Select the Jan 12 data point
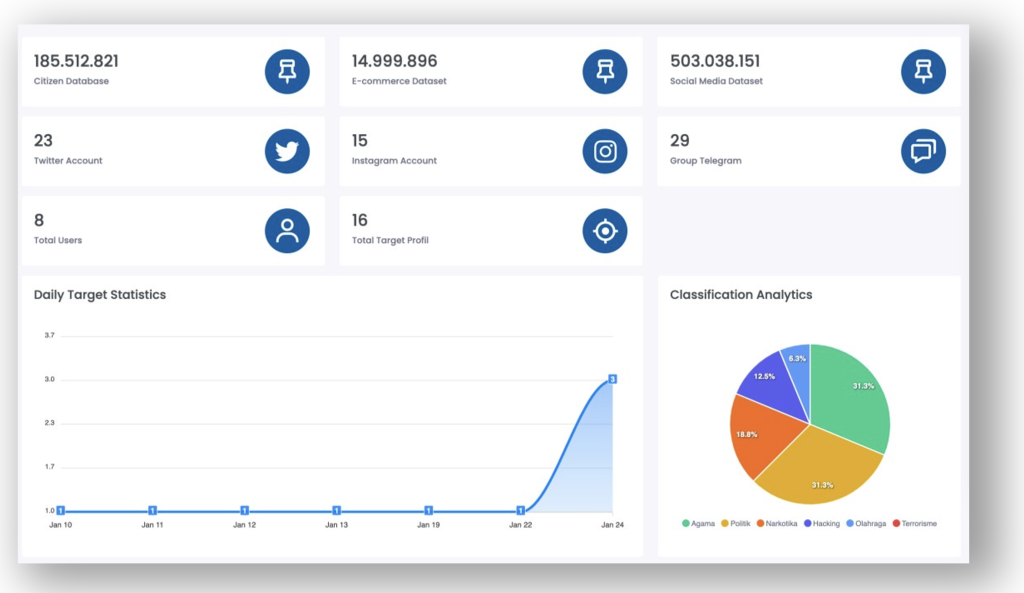 click(244, 510)
